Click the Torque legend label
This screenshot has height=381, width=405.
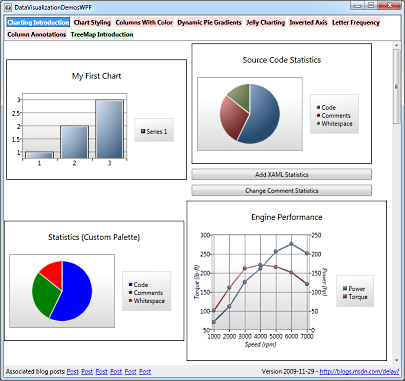358,296
